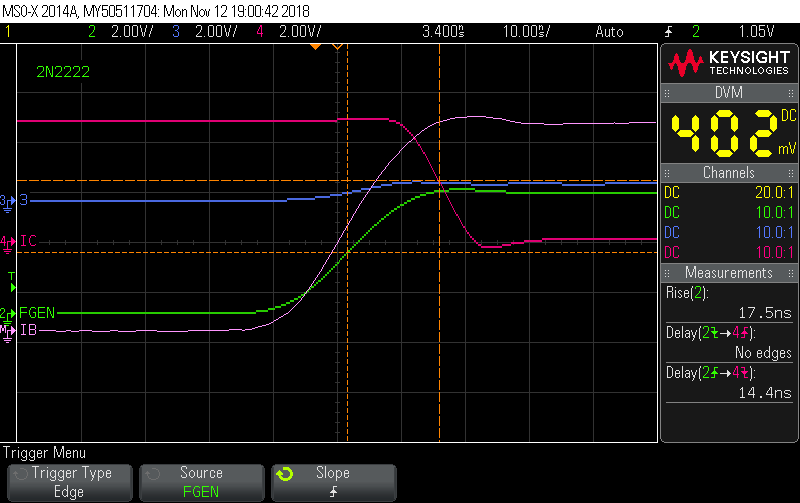Change the trigger Source FGEN softkey

[202, 482]
